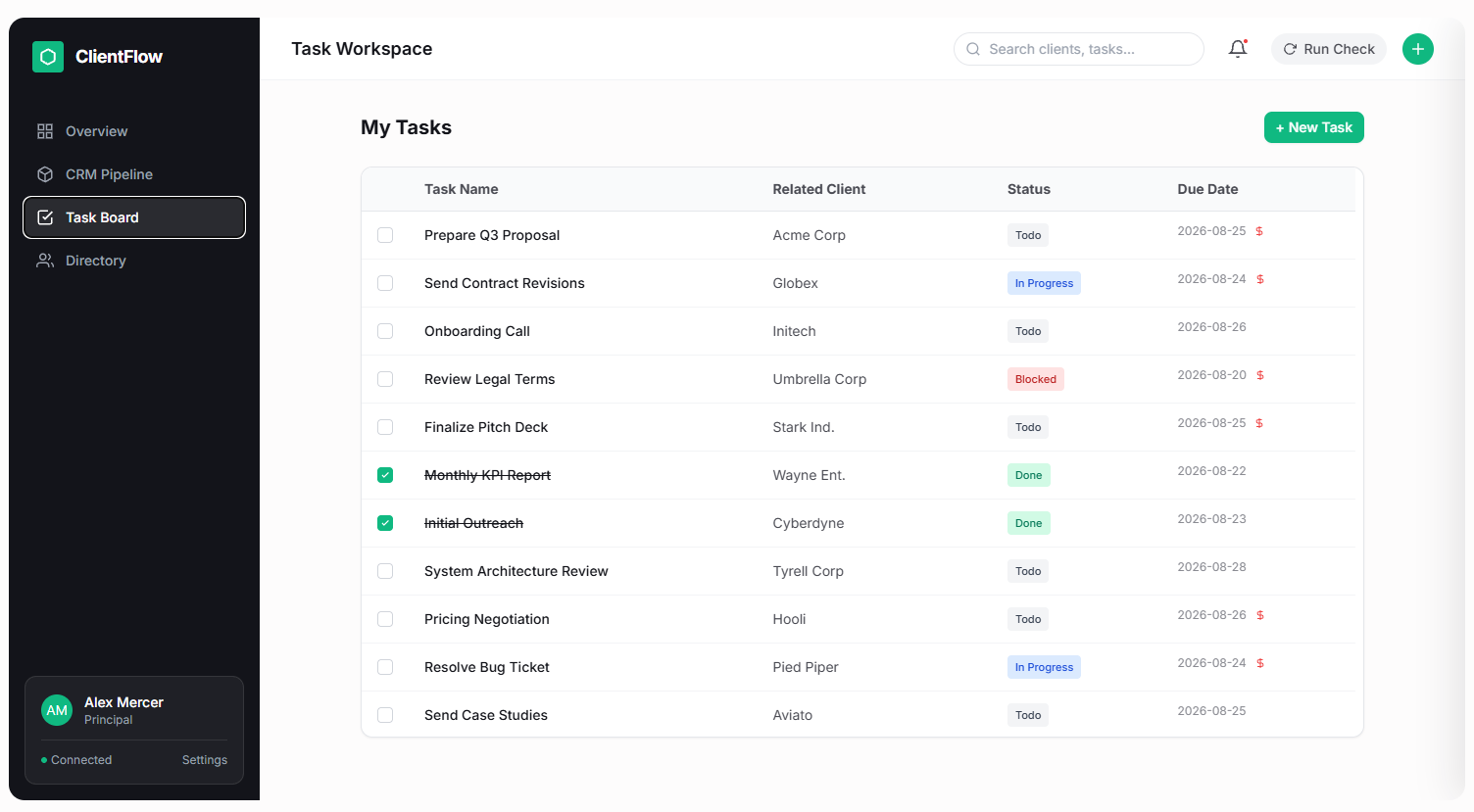Click the Cyberdyne client cell
The height and width of the screenshot is (812, 1474).
pos(808,523)
